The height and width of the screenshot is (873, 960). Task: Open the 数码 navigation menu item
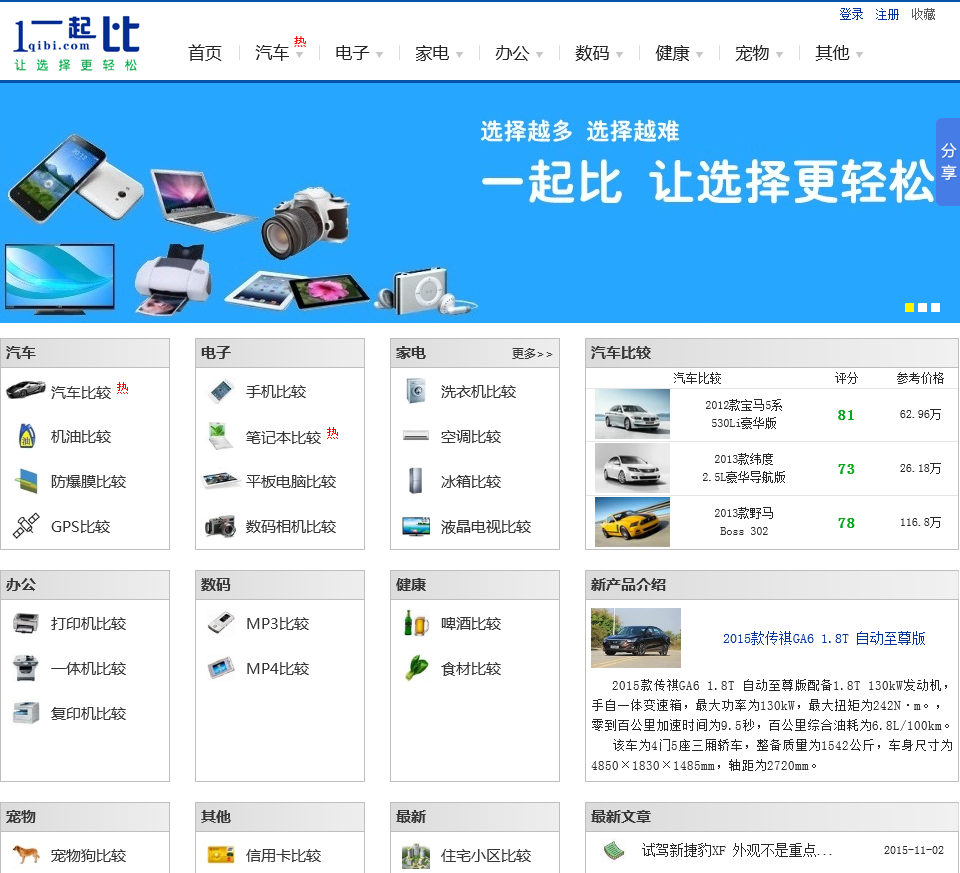592,53
